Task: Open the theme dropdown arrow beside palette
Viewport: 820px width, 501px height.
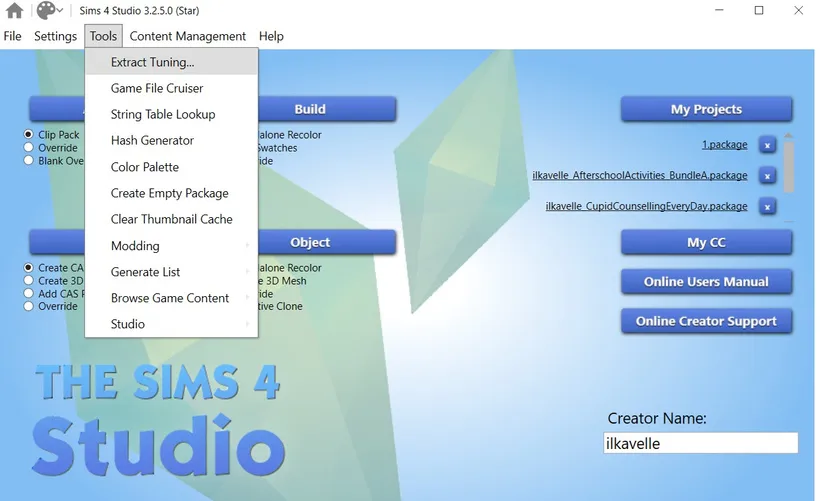Action: (60, 10)
